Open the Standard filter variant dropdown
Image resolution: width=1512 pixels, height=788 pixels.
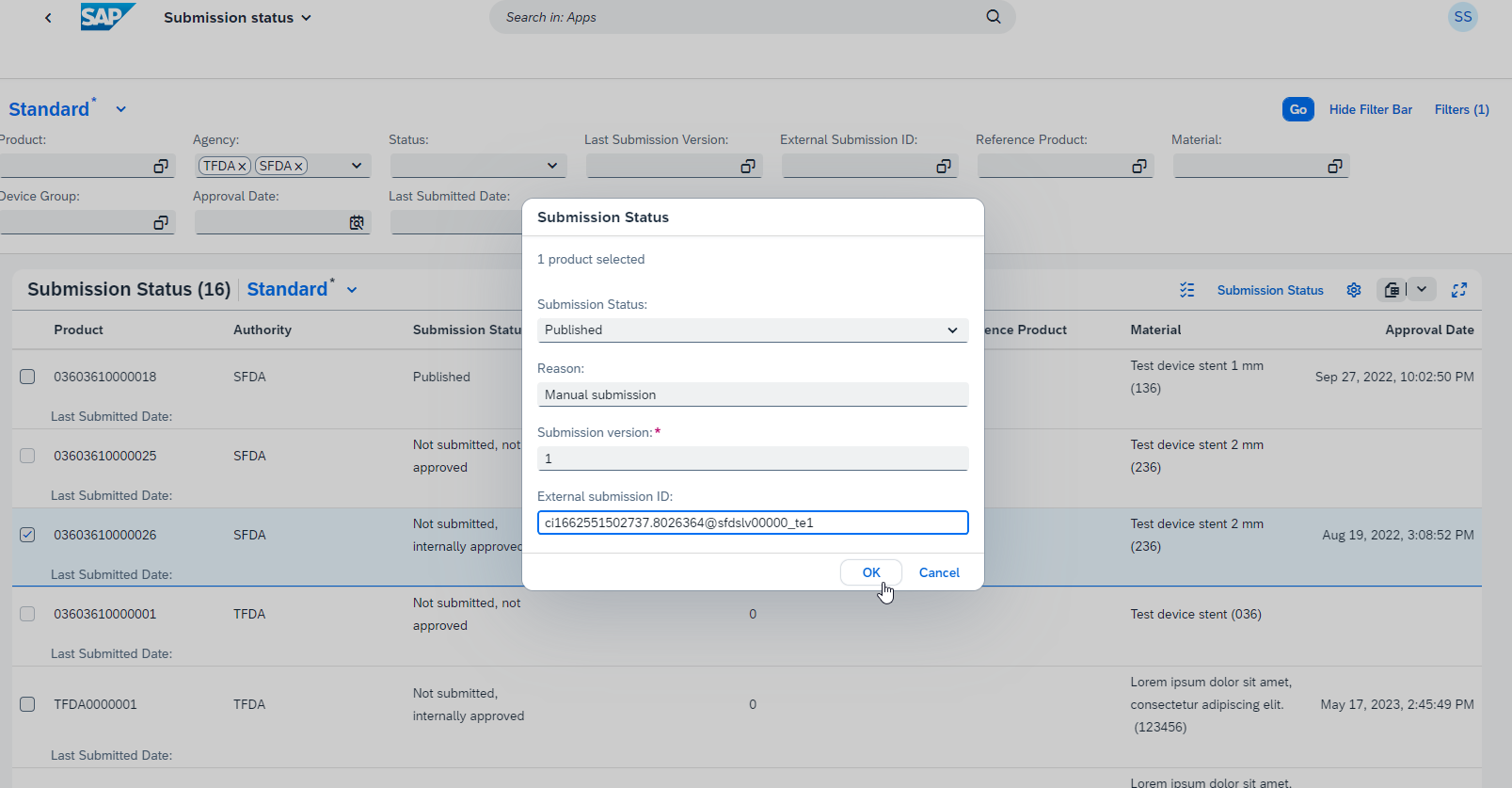pyautogui.click(x=121, y=109)
